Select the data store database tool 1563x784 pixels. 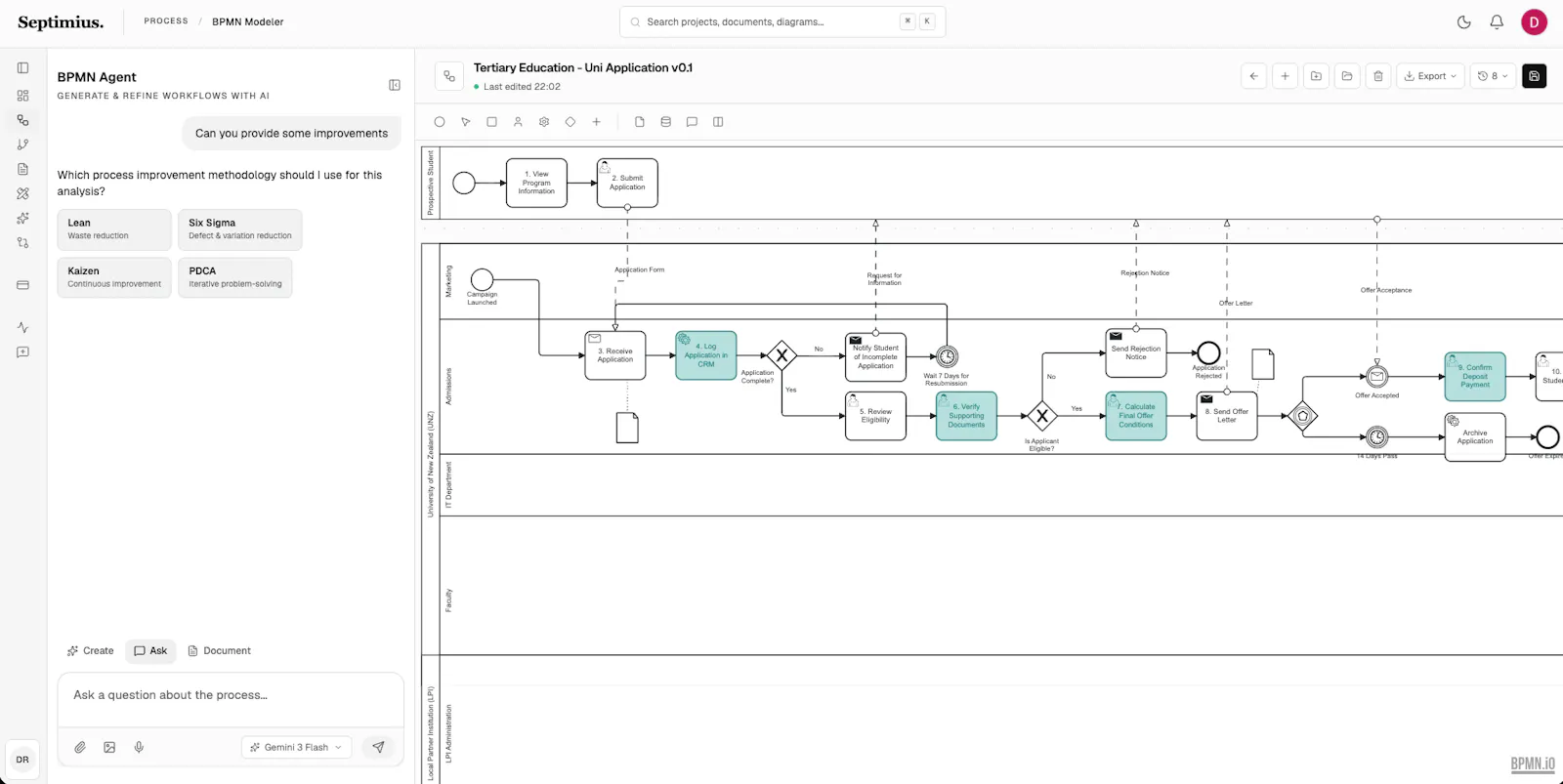[x=666, y=122]
